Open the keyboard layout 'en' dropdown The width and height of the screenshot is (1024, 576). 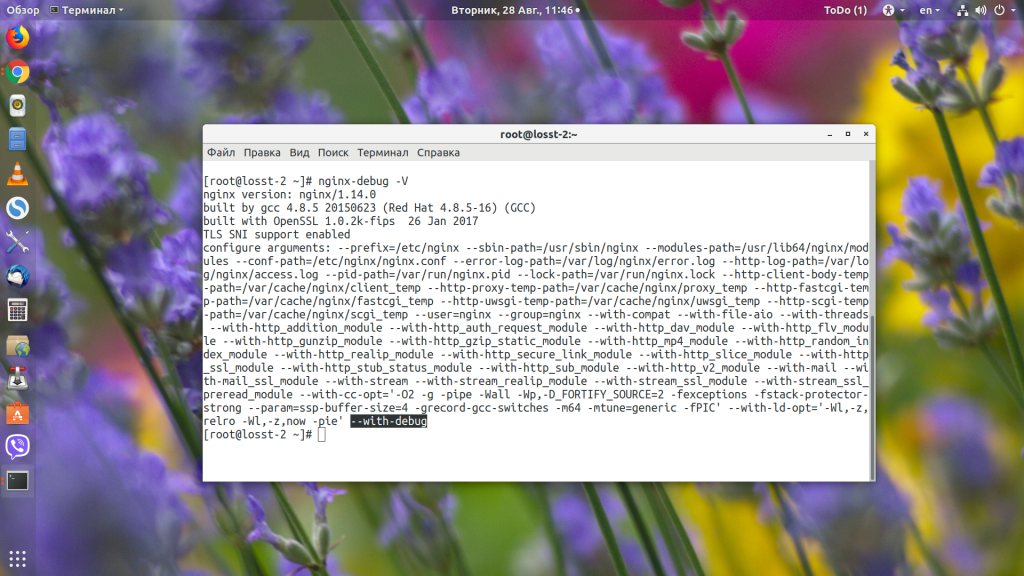coord(927,9)
